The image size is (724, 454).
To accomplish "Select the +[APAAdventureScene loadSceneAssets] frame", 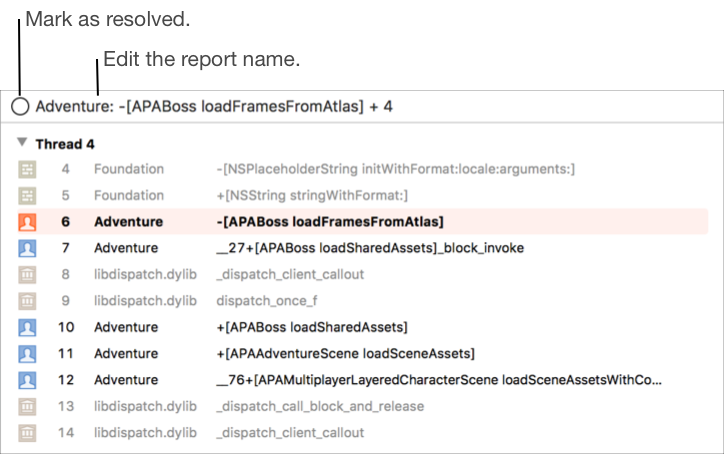I will tap(344, 353).
